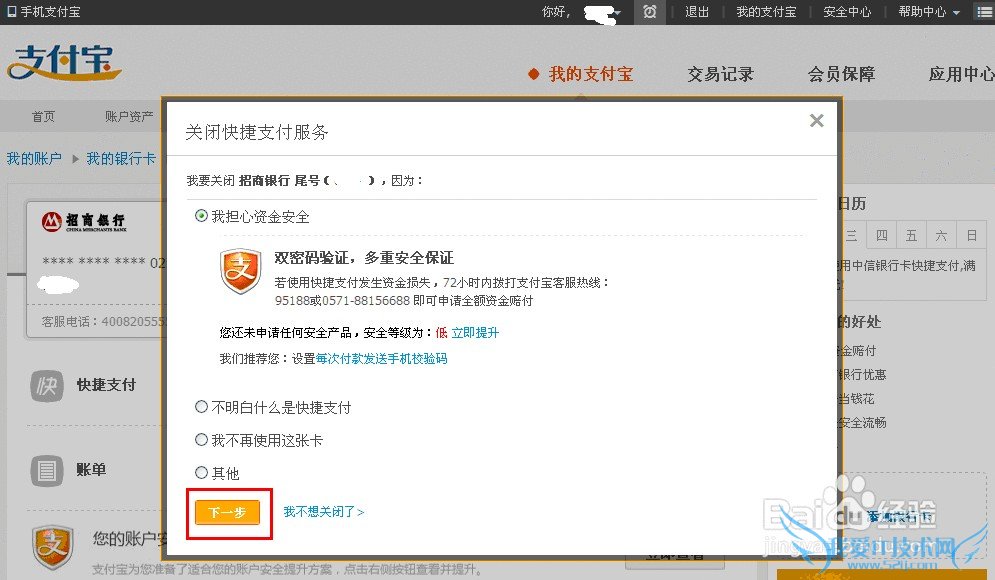995x580 pixels.
Task: Click the 五 weekday calendar cell
Action: coord(911,236)
